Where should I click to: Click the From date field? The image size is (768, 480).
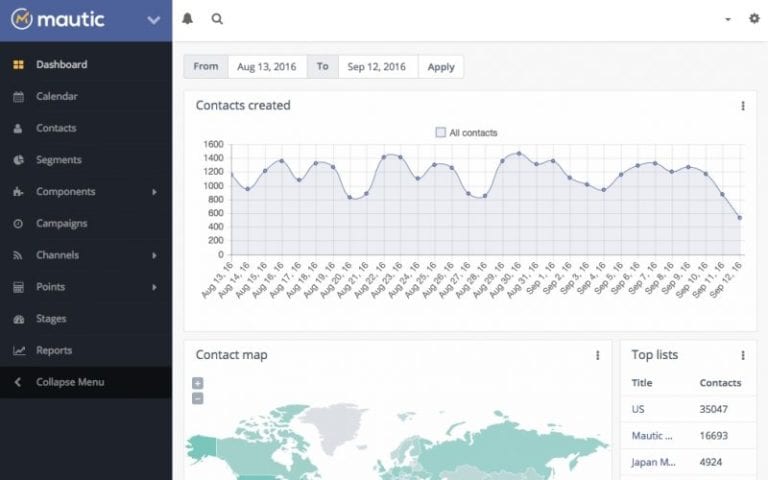(267, 67)
